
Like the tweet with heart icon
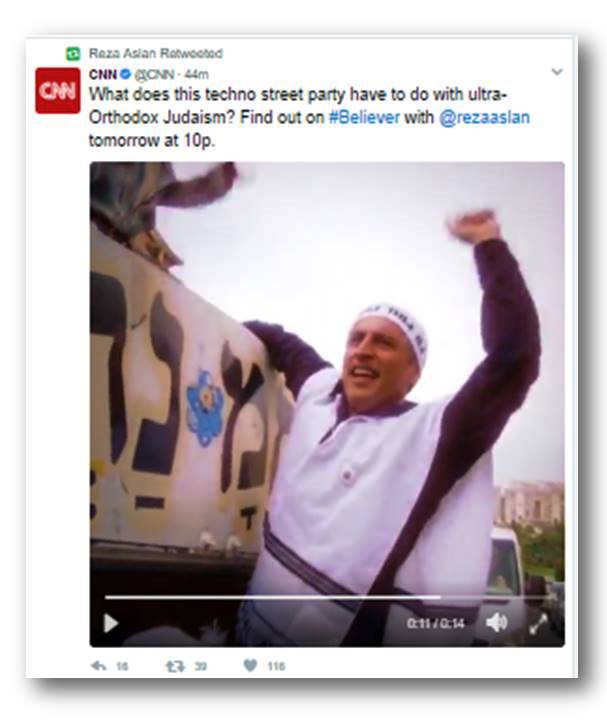pyautogui.click(x=250, y=665)
